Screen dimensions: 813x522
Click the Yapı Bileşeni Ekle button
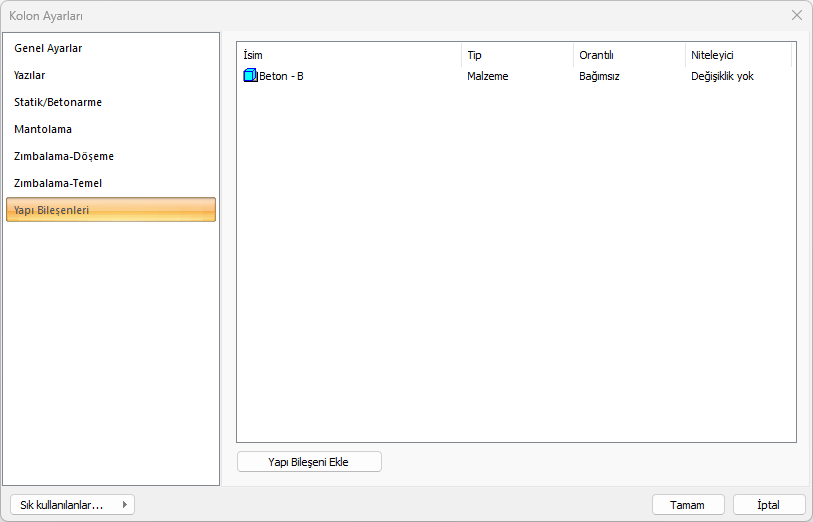pyautogui.click(x=309, y=462)
